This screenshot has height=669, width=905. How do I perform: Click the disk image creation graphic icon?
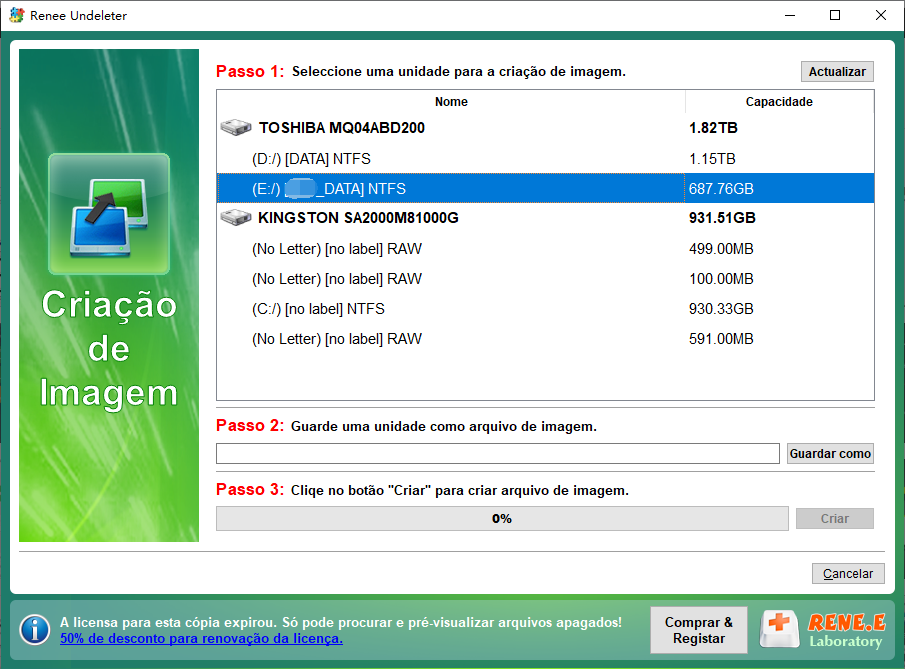(109, 214)
